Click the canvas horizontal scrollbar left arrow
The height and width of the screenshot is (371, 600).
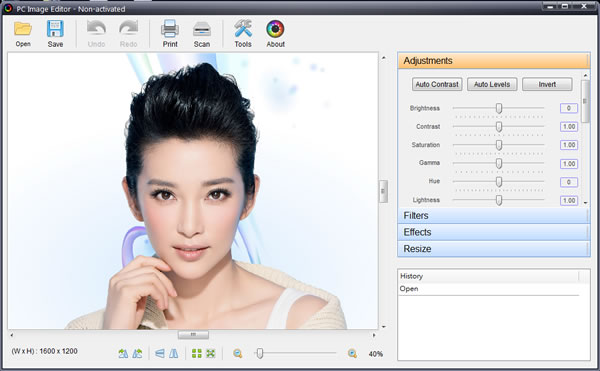pos(12,335)
